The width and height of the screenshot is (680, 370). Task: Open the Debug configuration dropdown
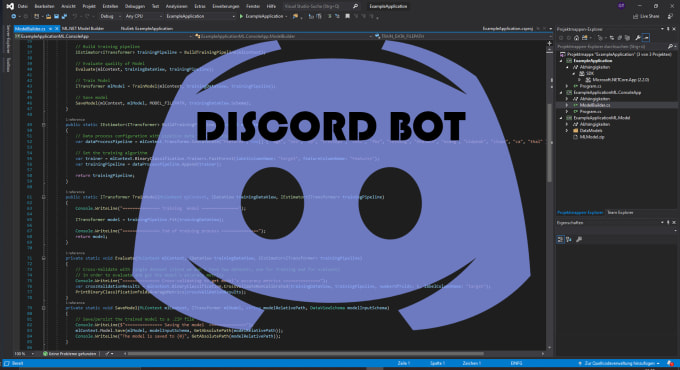coord(110,16)
